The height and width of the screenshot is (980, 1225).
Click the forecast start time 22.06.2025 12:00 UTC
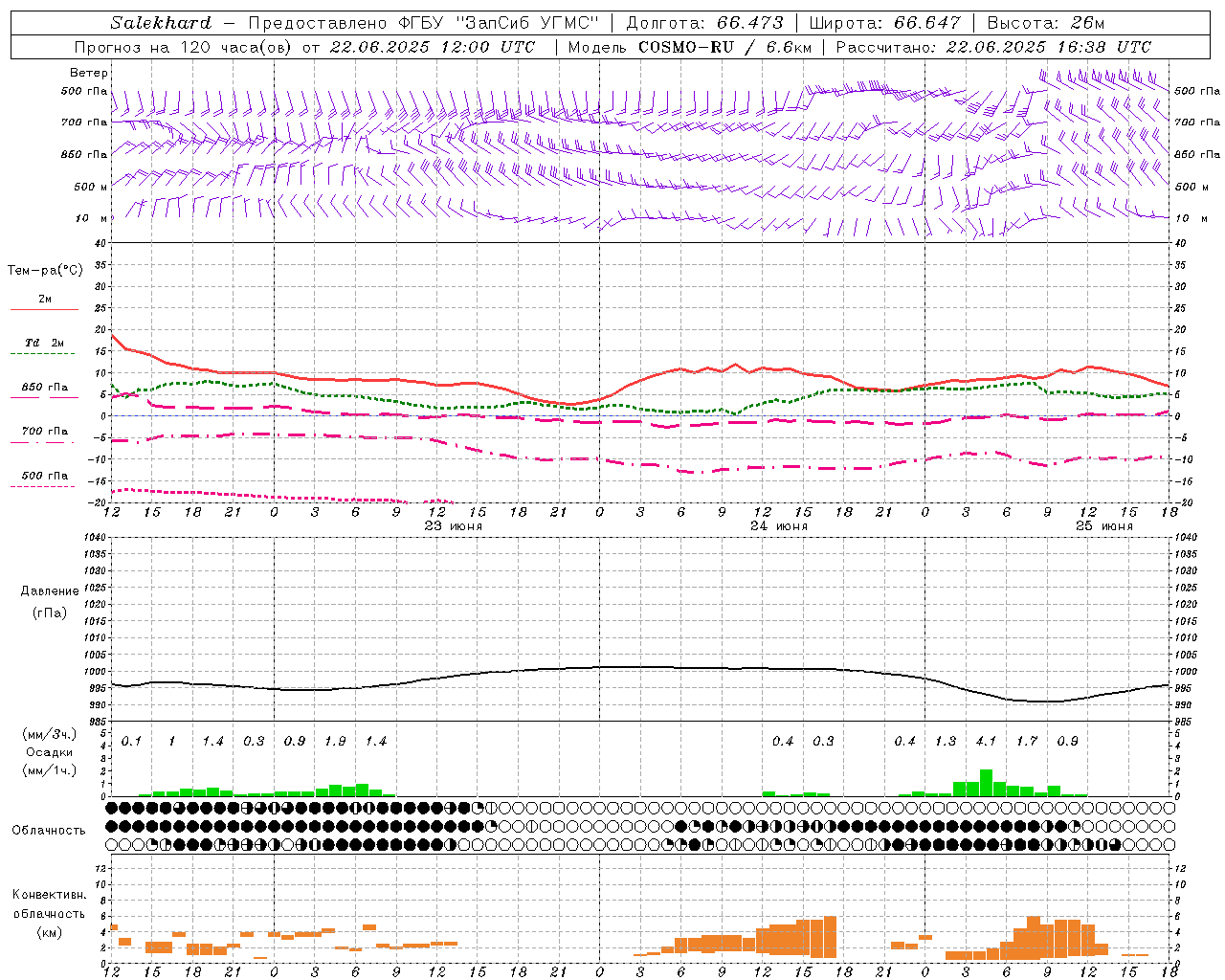[431, 47]
